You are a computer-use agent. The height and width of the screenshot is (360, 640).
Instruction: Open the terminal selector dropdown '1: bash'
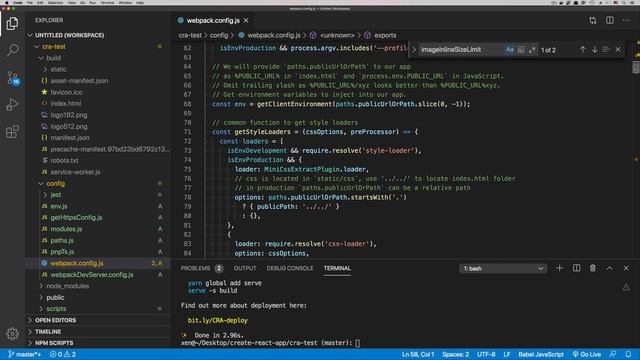coord(503,268)
